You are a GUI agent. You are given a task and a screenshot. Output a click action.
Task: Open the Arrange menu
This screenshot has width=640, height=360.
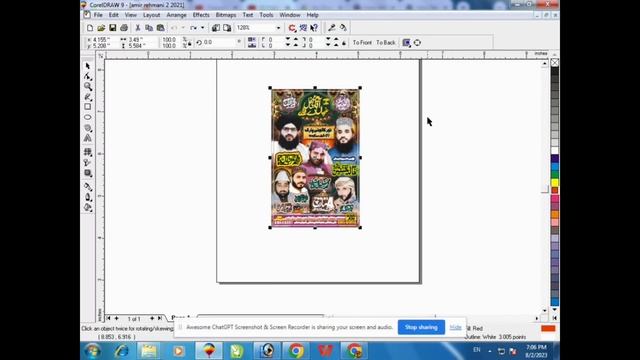[176, 15]
